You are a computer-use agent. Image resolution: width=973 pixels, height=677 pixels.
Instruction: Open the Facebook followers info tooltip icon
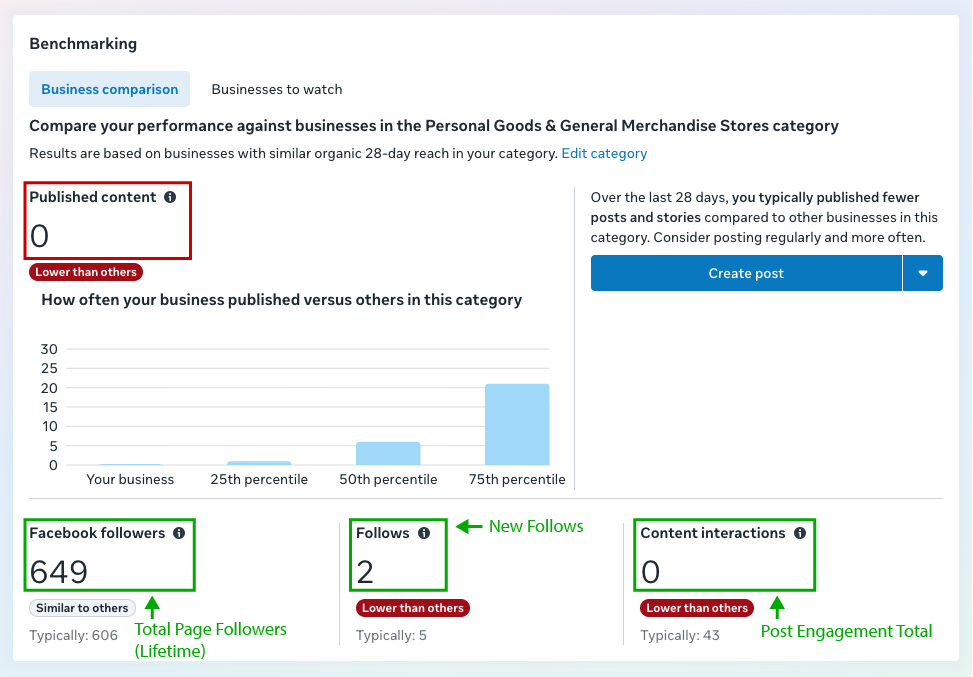coord(179,534)
